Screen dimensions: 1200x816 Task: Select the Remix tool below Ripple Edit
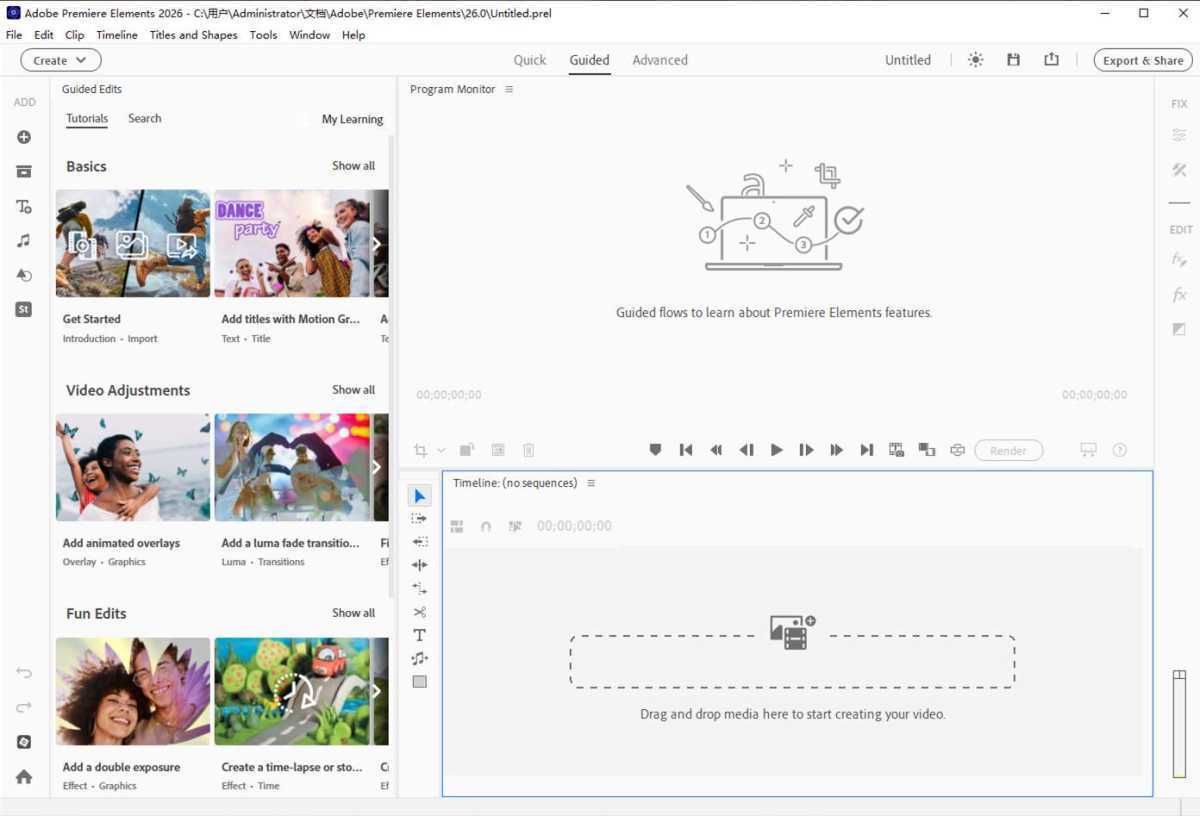pos(420,588)
